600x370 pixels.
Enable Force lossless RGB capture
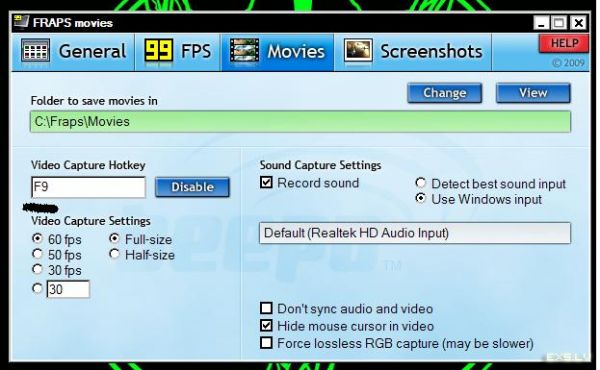[x=266, y=342]
